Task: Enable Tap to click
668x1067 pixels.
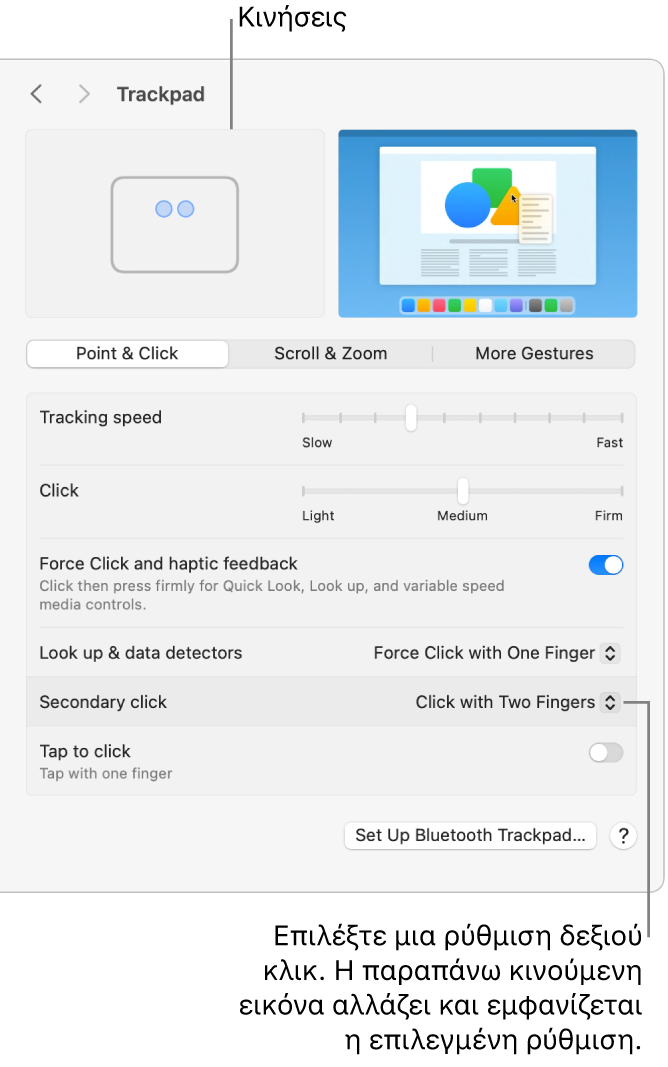Action: [x=605, y=753]
